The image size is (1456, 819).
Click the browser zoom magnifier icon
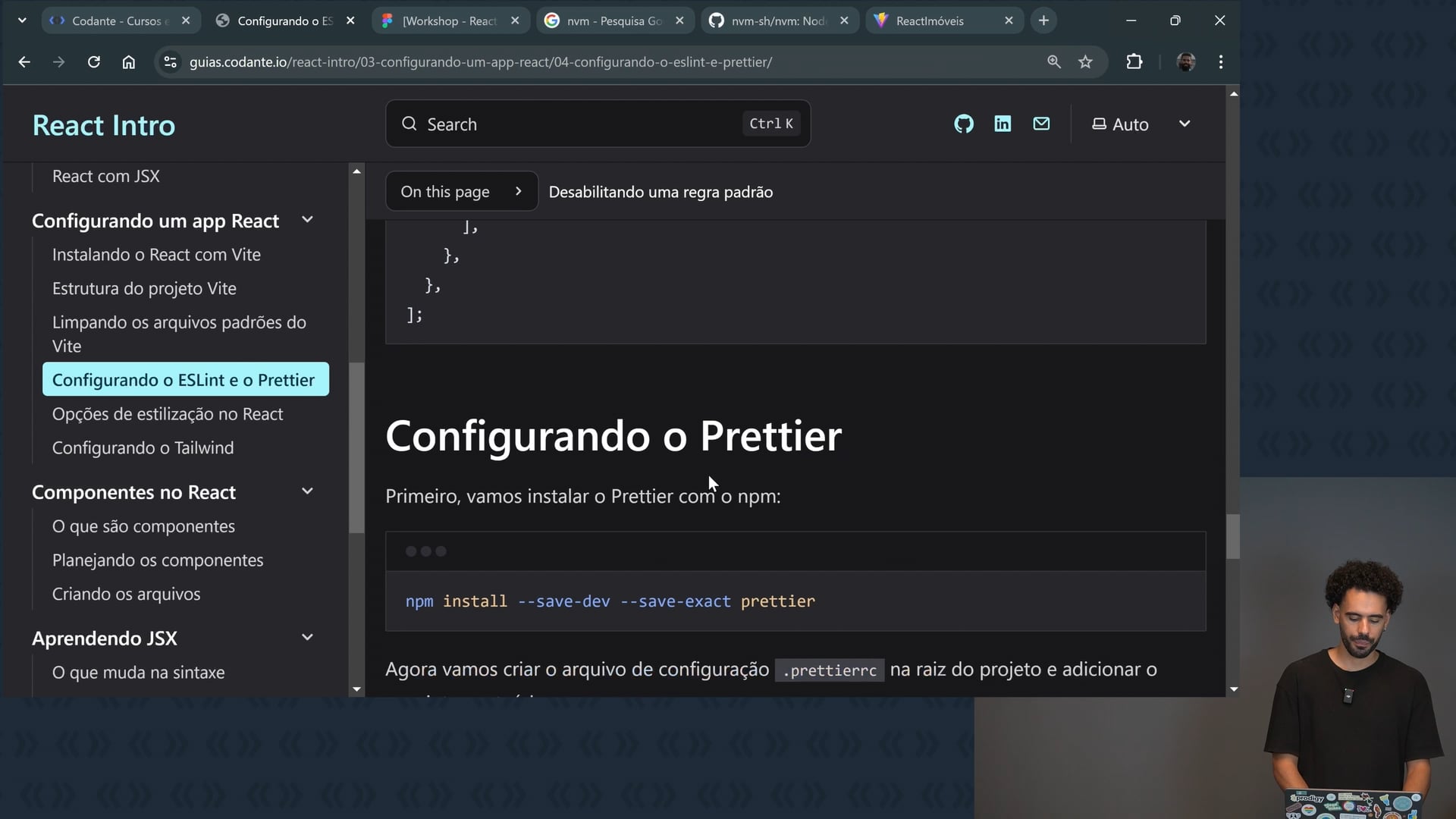tap(1053, 62)
